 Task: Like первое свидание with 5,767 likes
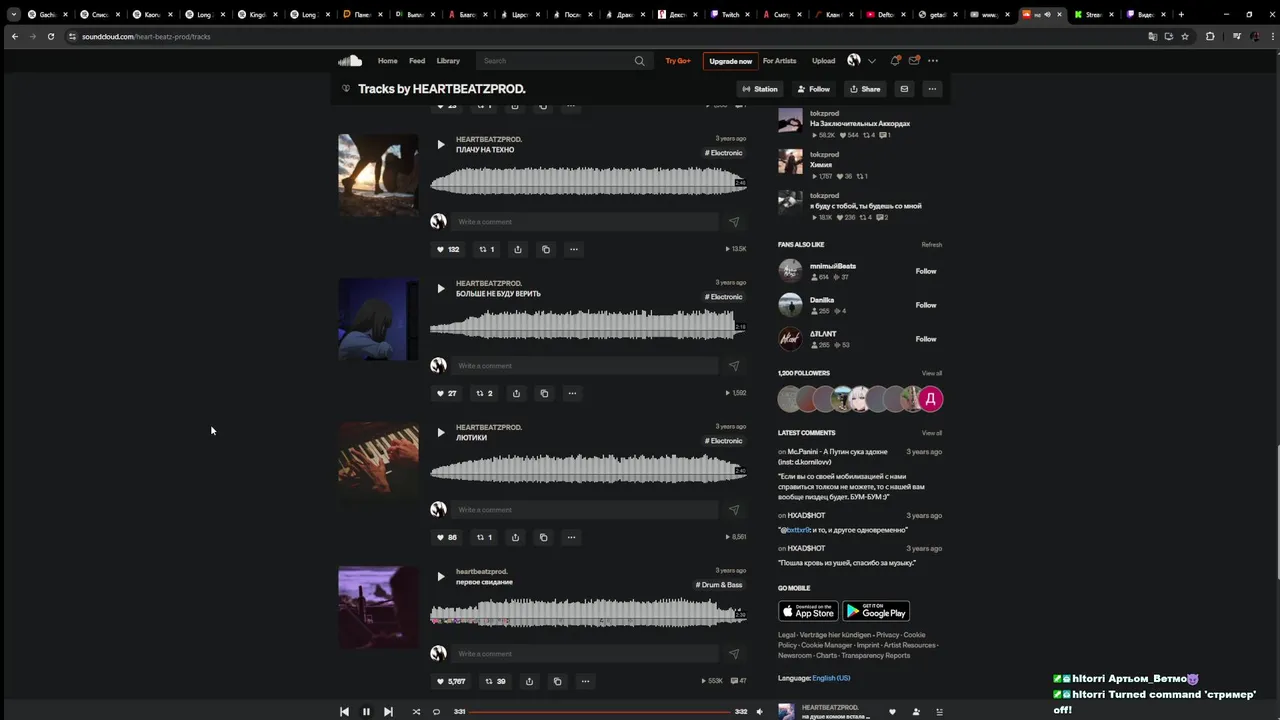pos(451,681)
